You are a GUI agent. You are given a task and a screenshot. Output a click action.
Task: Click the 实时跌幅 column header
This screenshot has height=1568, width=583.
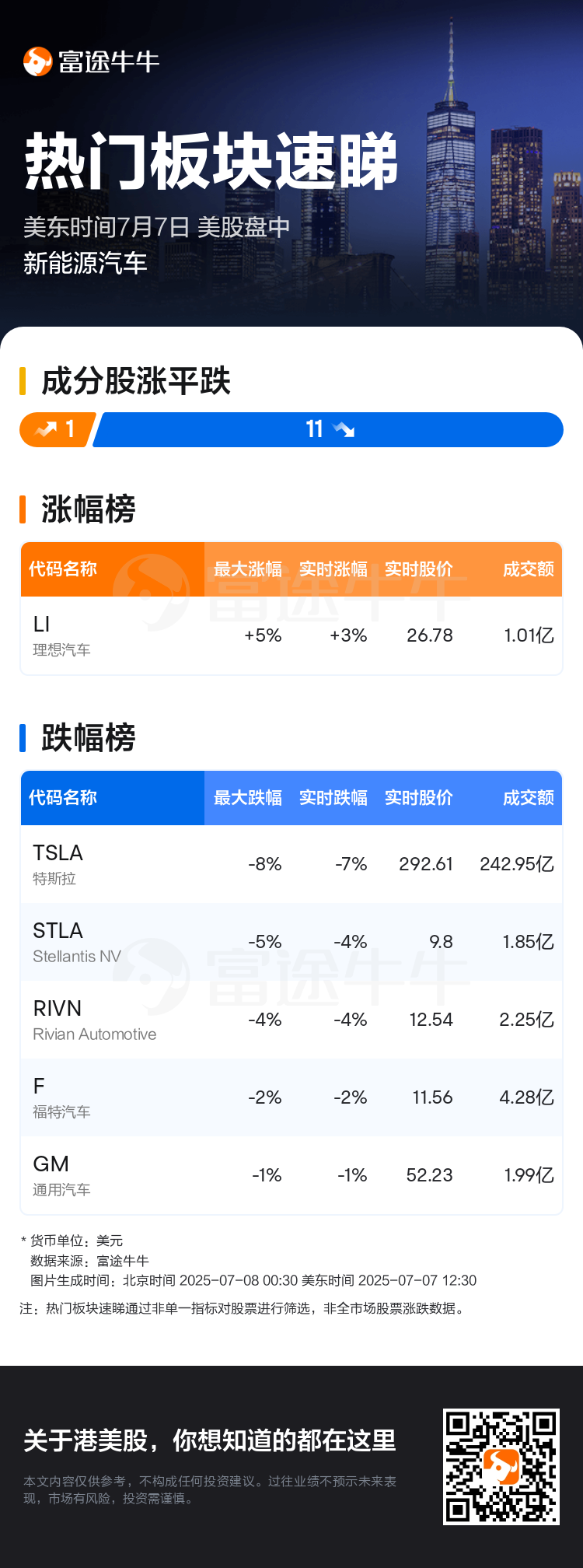click(333, 798)
